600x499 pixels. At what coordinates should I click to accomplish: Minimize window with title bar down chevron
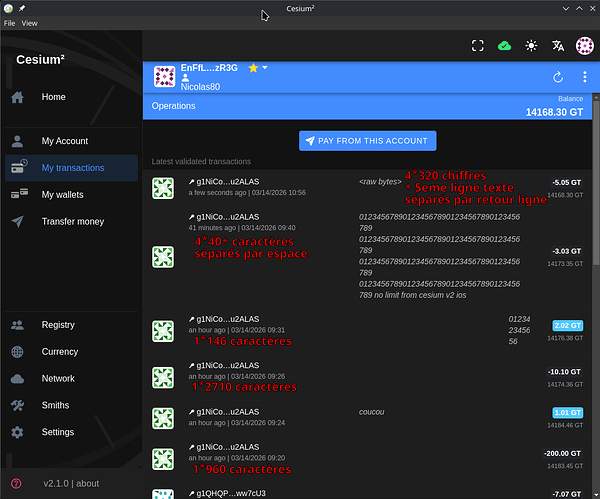[566, 8]
